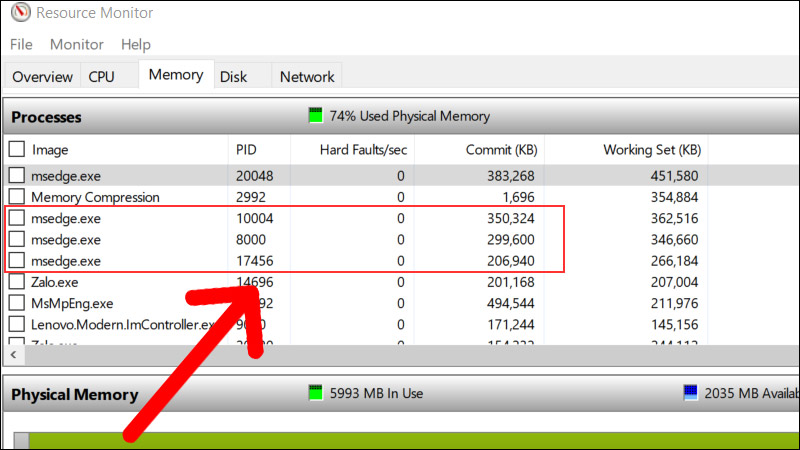The image size is (800, 450).
Task: Switch to the Network tab
Action: (307, 76)
